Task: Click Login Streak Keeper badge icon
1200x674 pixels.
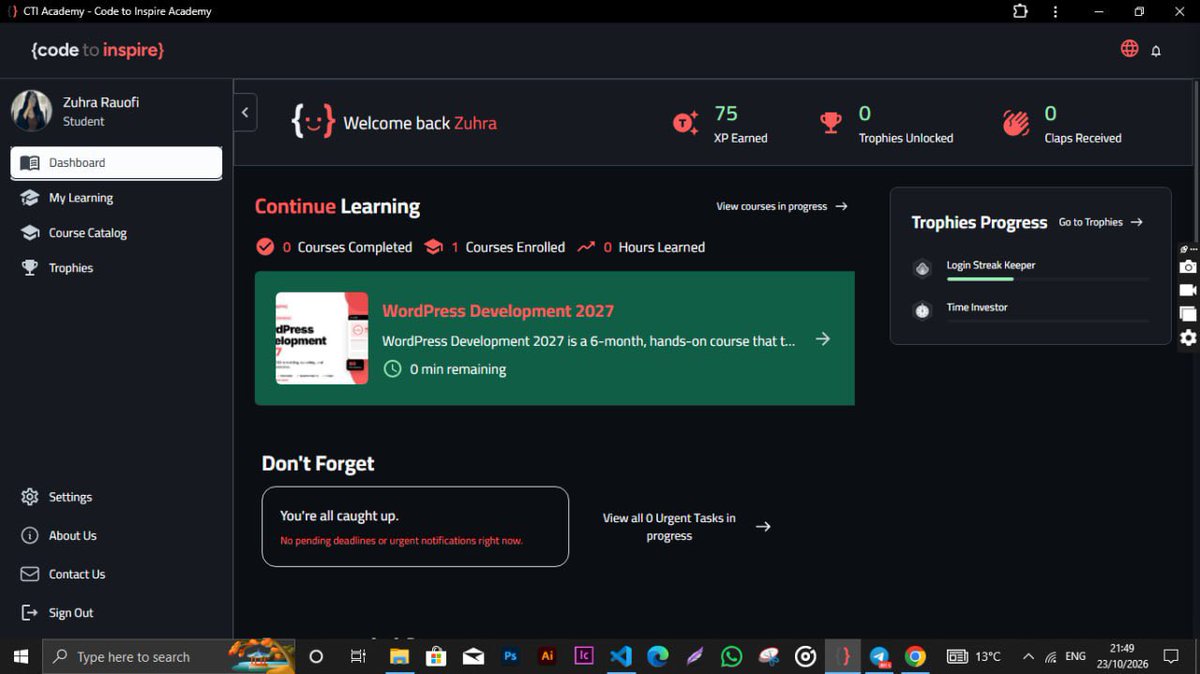Action: (x=922, y=268)
